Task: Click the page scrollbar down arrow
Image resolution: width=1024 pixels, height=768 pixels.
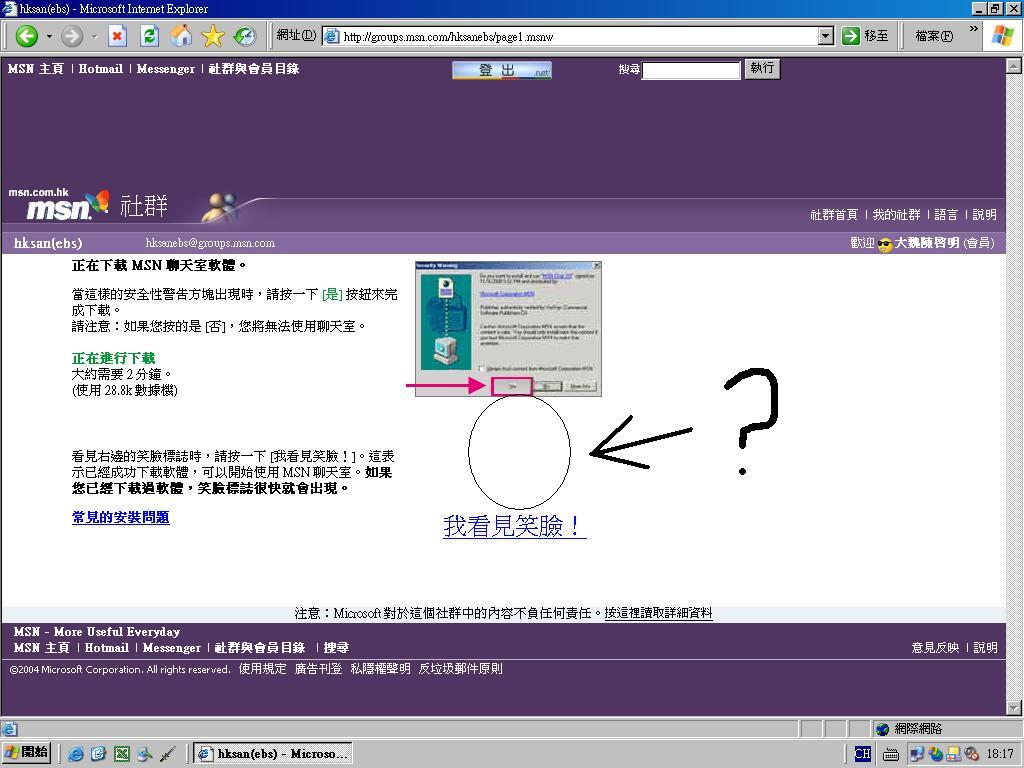Action: pos(1014,707)
